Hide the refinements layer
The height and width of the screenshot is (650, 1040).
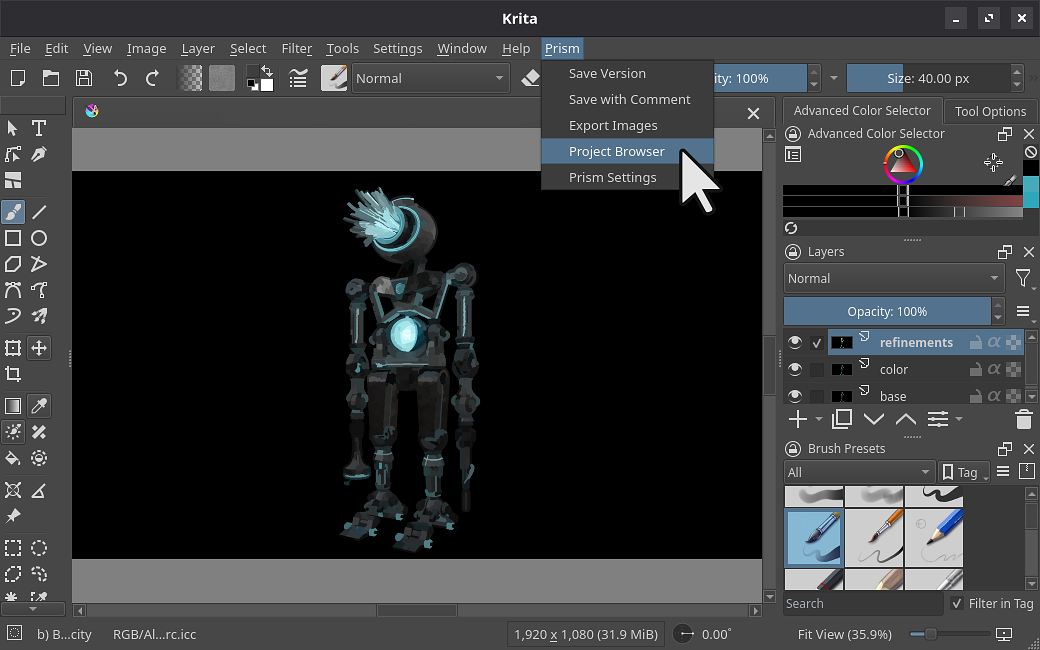pyautogui.click(x=795, y=342)
